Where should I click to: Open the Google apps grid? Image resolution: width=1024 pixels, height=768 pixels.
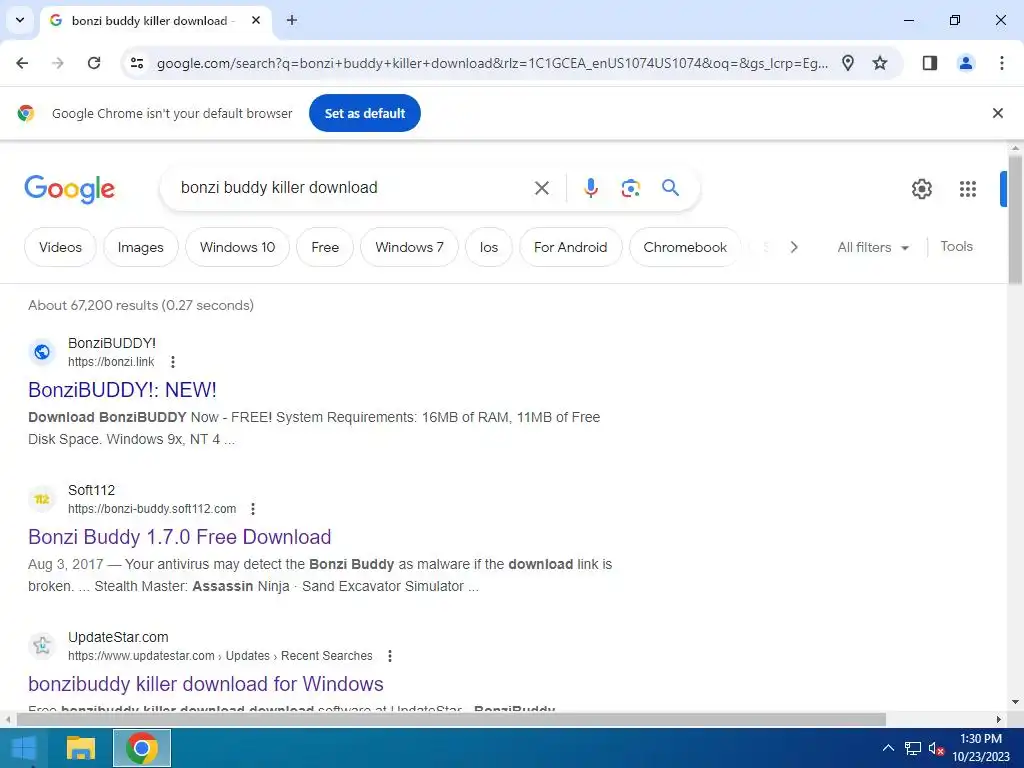point(967,189)
